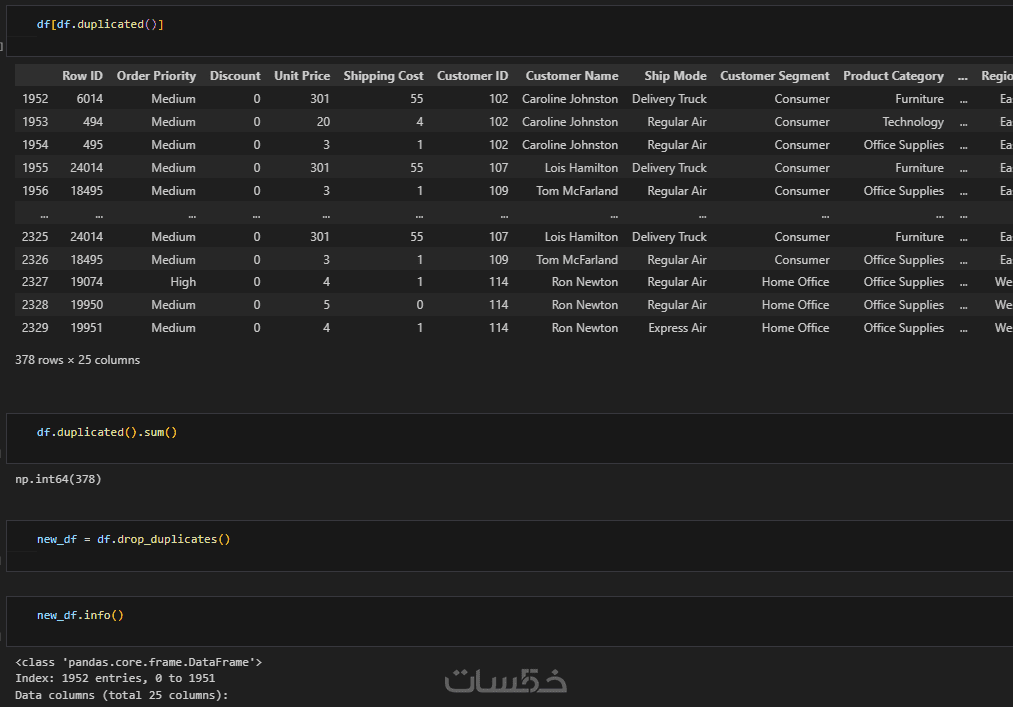The image size is (1013, 707).
Task: Click index label 2328 in the table
Action: coord(35,304)
